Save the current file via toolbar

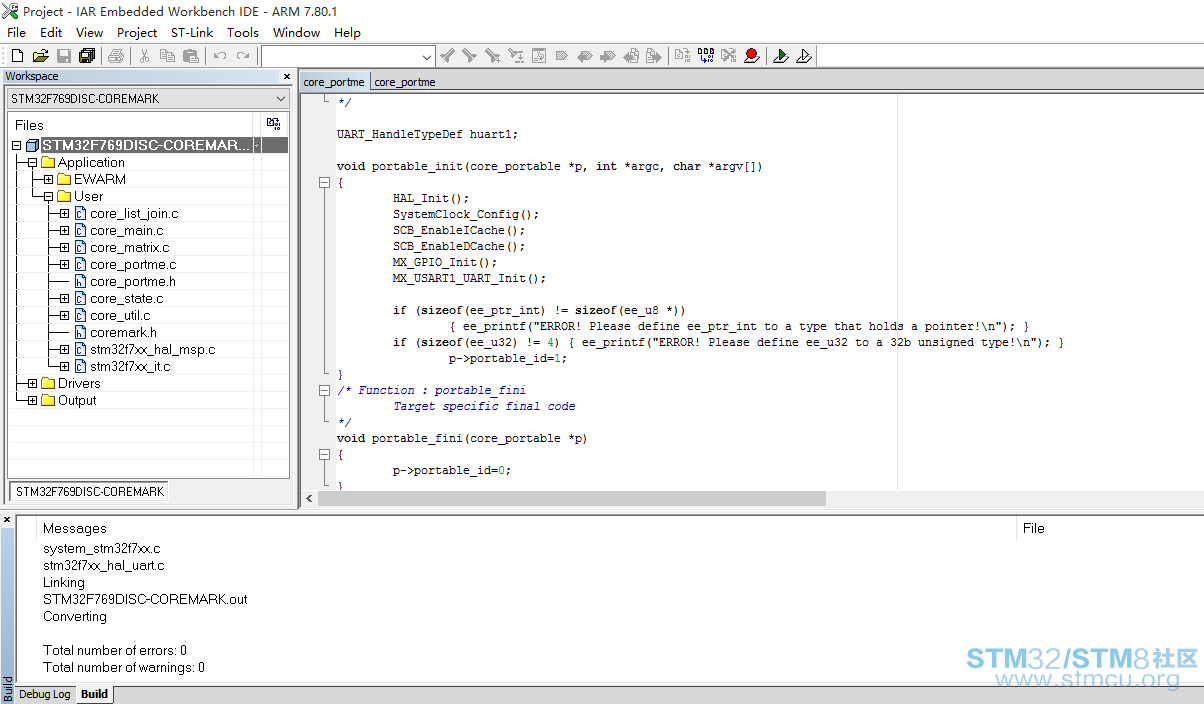pos(63,56)
